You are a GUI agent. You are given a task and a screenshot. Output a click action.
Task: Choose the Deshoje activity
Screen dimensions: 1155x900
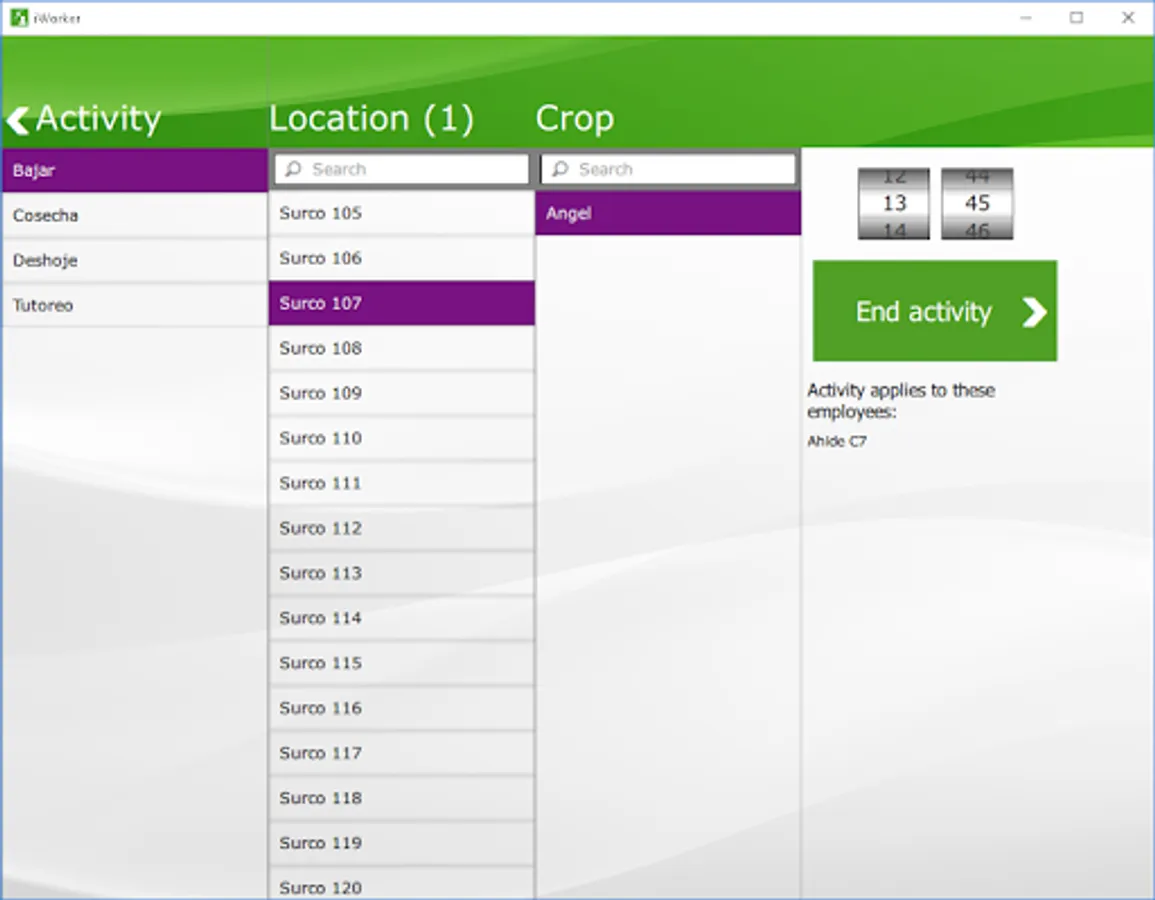pos(135,261)
